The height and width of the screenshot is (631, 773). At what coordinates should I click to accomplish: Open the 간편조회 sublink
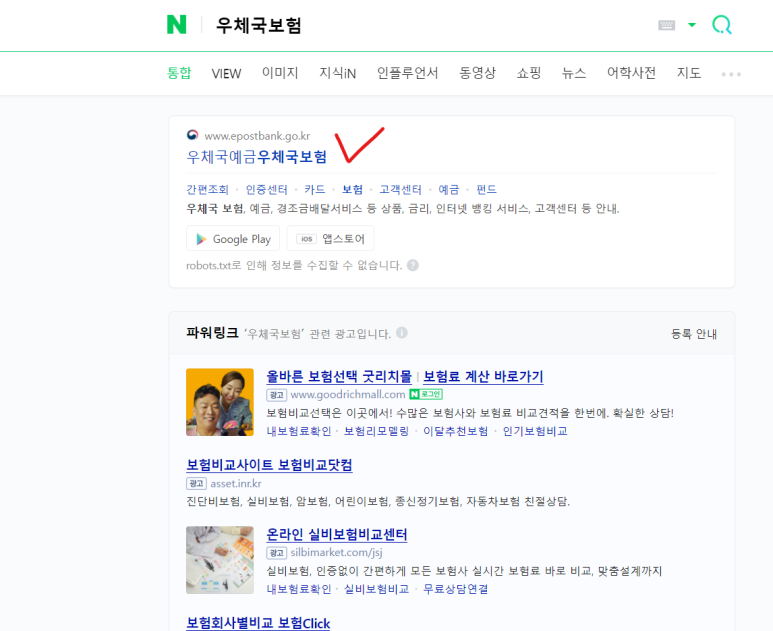point(208,189)
